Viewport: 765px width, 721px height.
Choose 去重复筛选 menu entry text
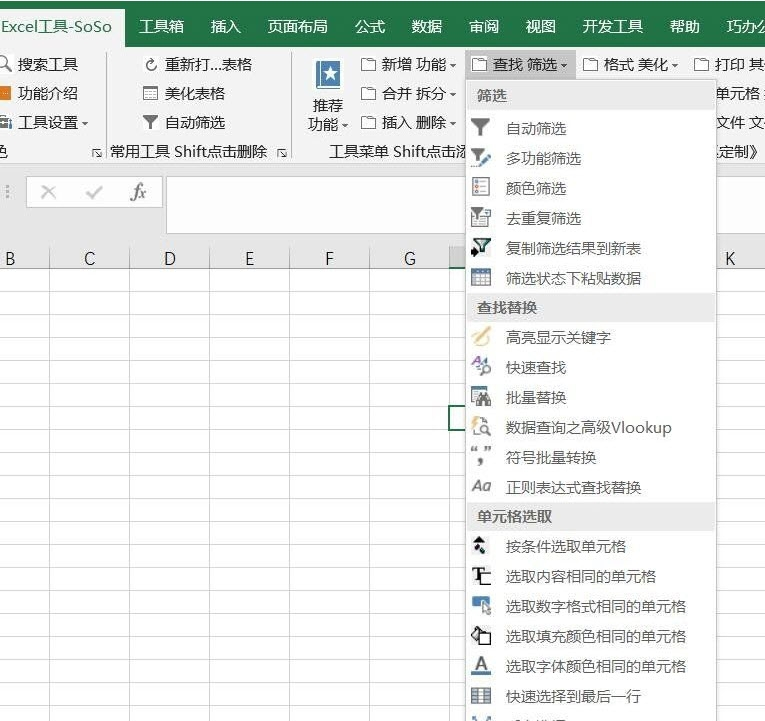543,218
